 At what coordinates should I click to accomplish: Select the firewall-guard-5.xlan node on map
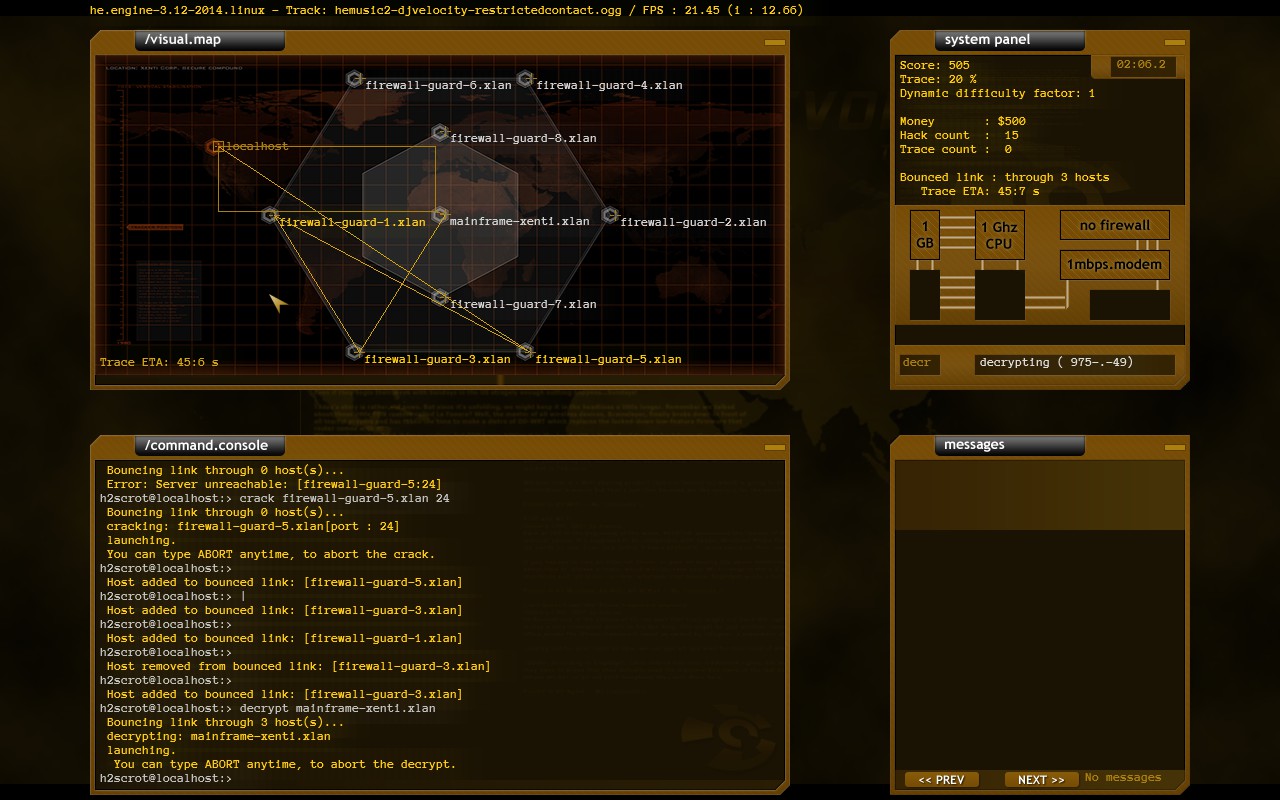pyautogui.click(x=526, y=352)
